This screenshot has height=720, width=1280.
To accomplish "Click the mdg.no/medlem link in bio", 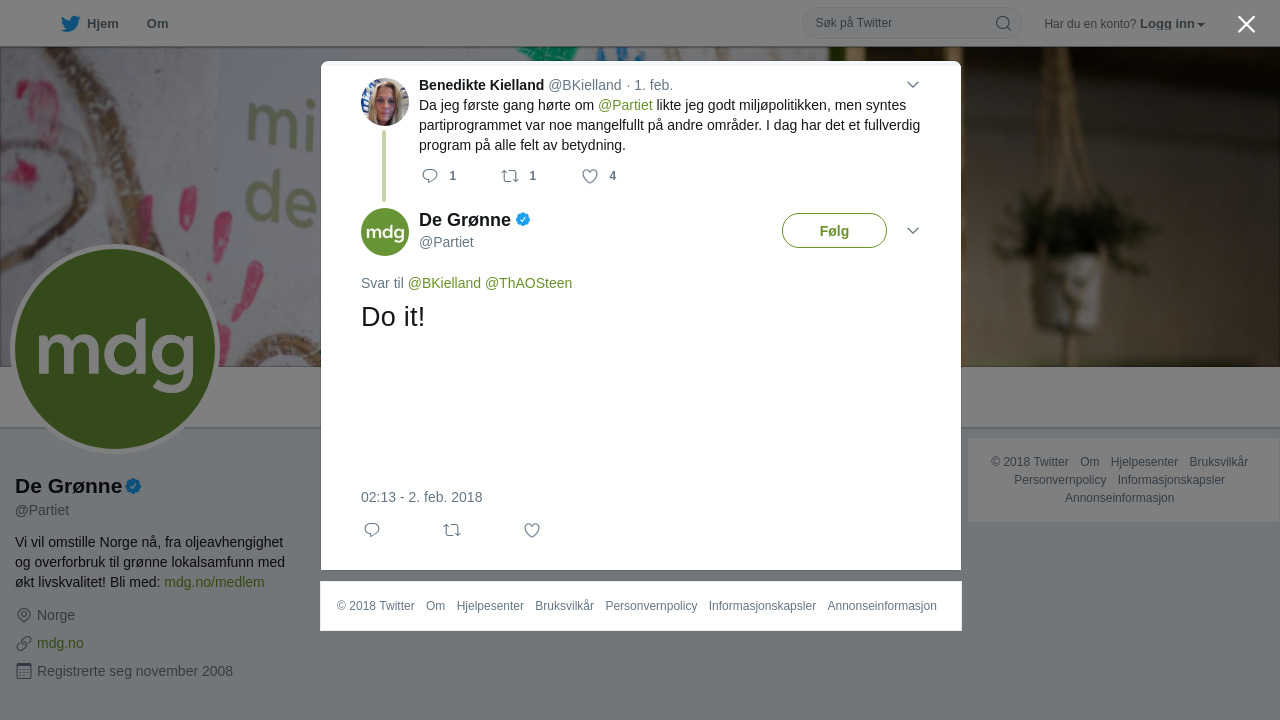I will [x=214, y=582].
